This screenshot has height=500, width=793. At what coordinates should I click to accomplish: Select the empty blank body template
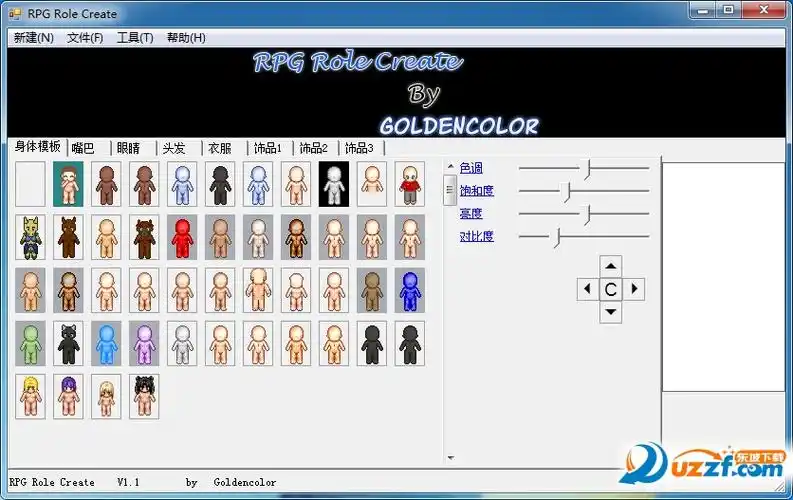point(30,184)
